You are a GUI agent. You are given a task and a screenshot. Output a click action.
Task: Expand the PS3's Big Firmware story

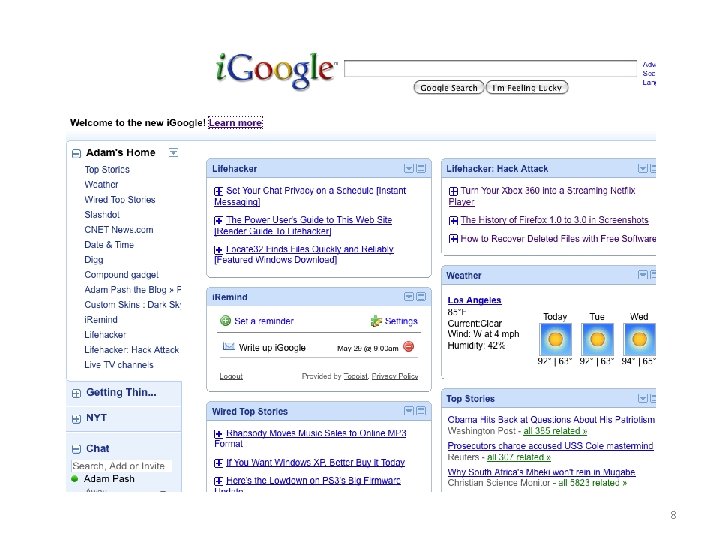tap(219, 481)
